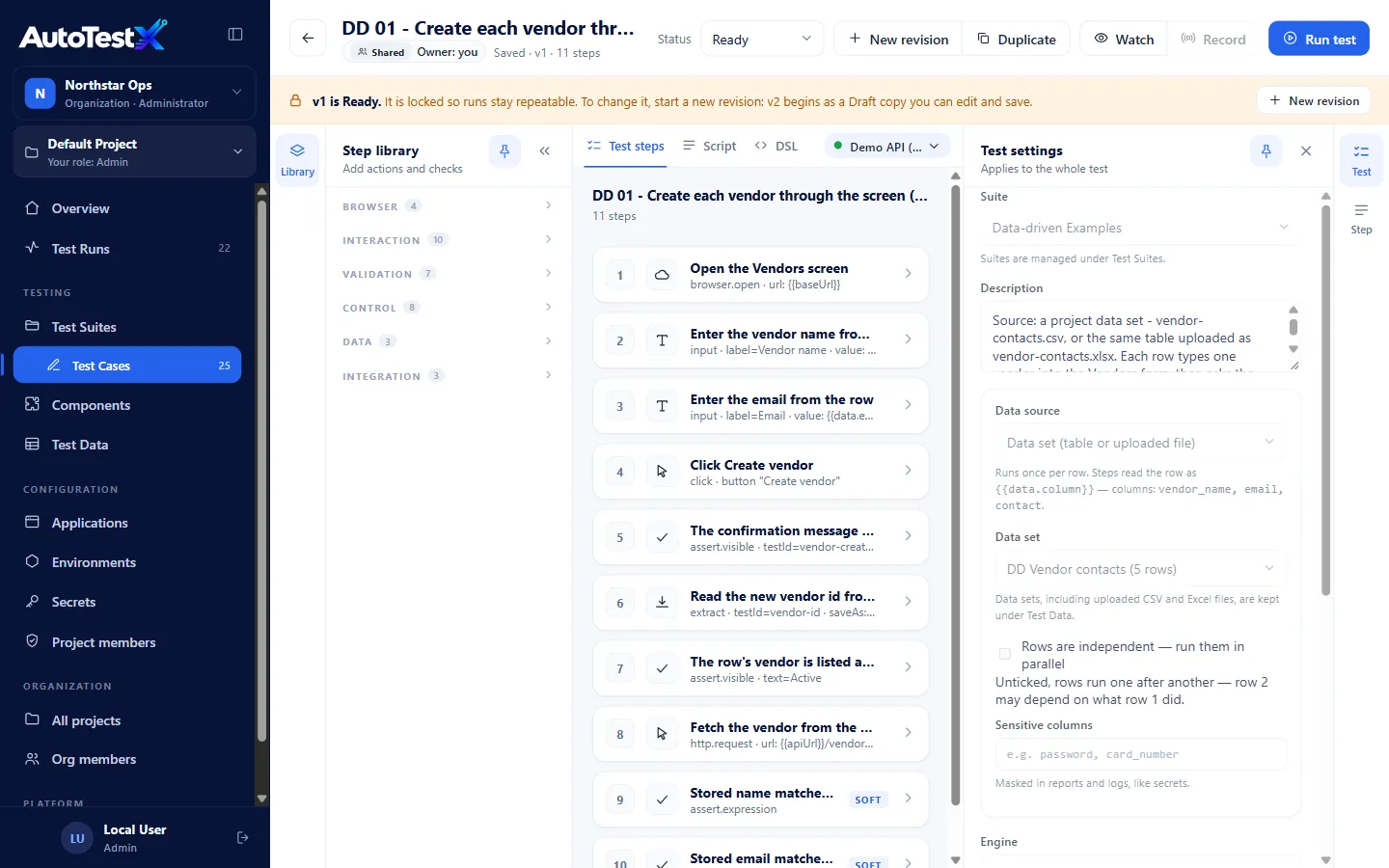Open Test Cases in the sidebar
Viewport: 1389px width, 868px height.
[127, 366]
